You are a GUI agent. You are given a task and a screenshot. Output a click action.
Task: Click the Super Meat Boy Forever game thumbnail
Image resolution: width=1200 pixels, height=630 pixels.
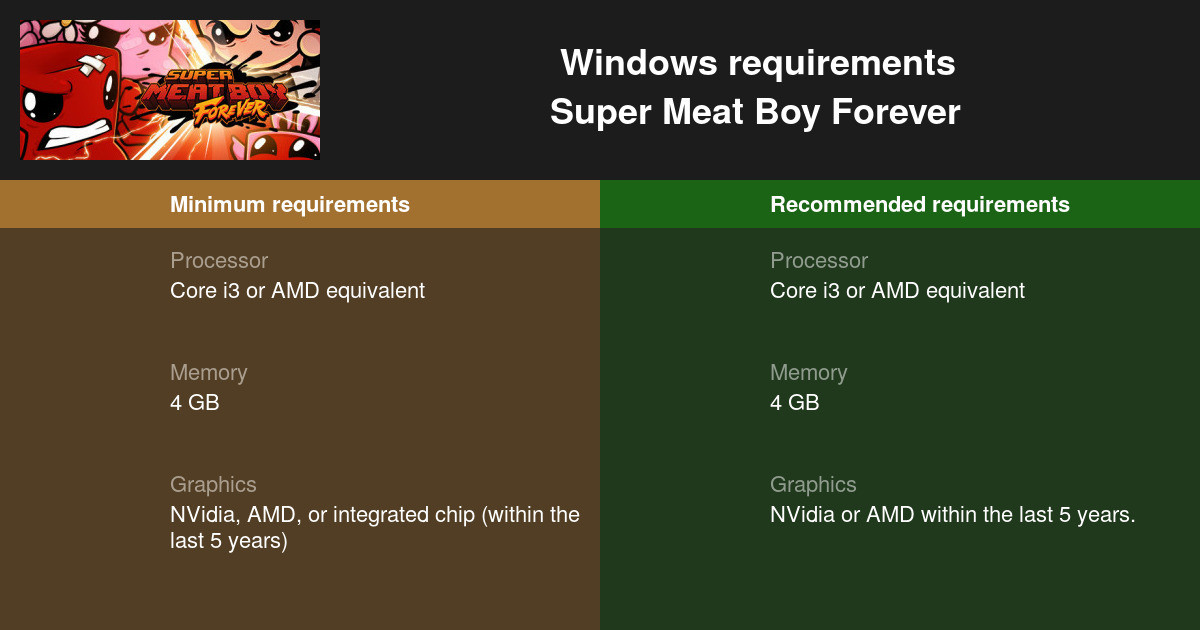(x=170, y=90)
